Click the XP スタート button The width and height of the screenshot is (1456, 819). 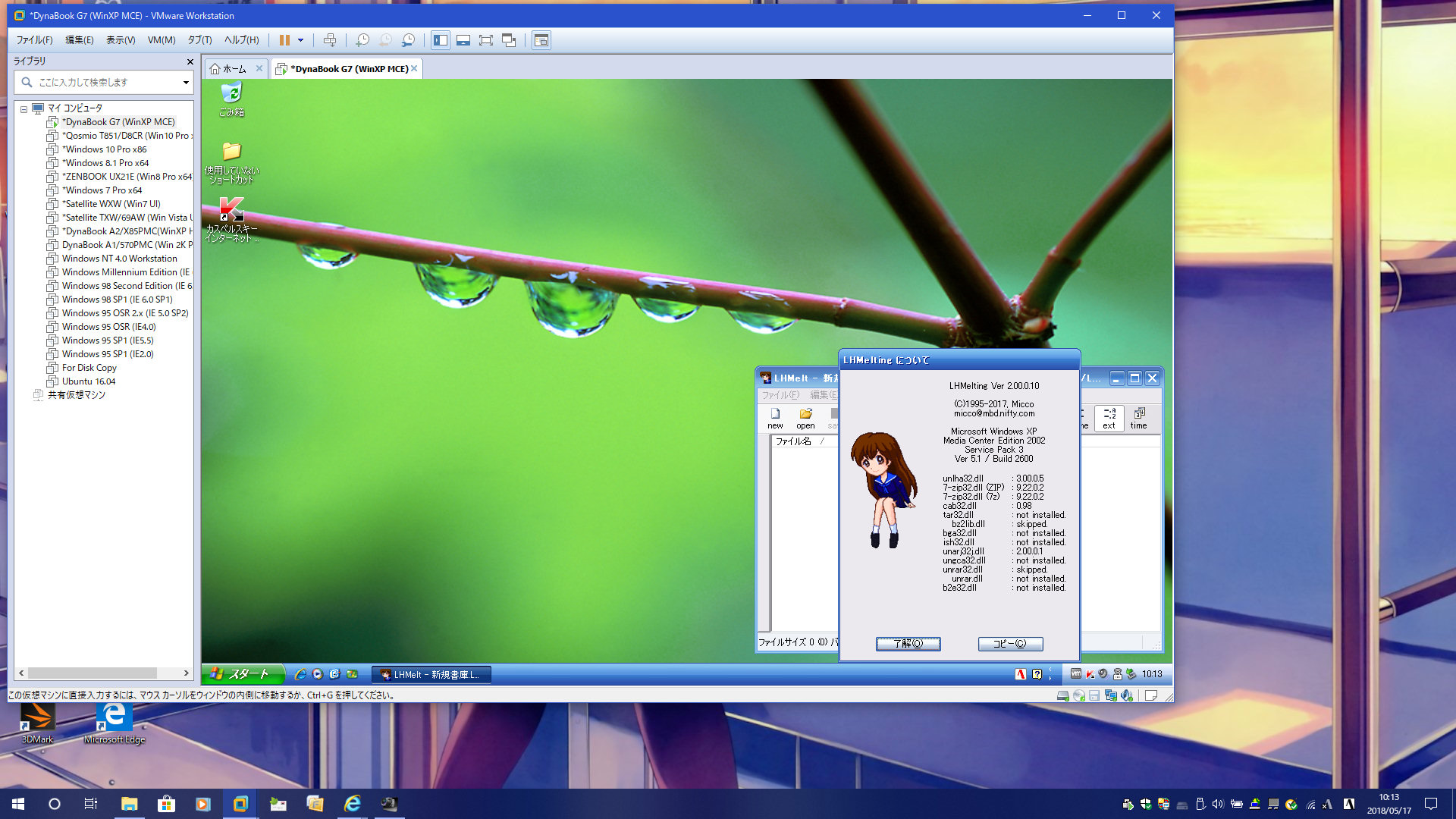point(243,673)
